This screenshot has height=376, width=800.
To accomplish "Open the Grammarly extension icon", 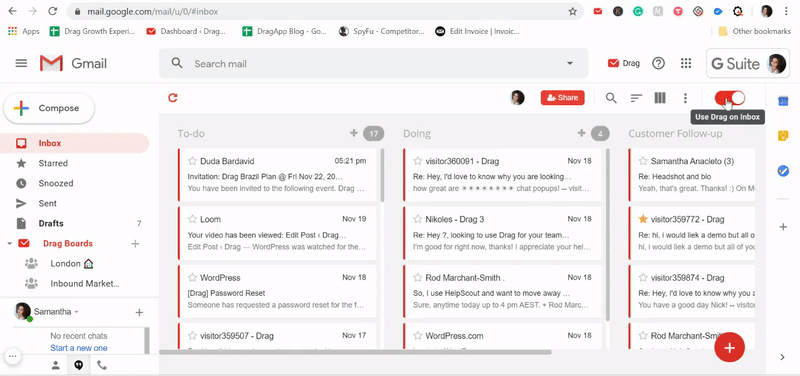I will point(638,11).
